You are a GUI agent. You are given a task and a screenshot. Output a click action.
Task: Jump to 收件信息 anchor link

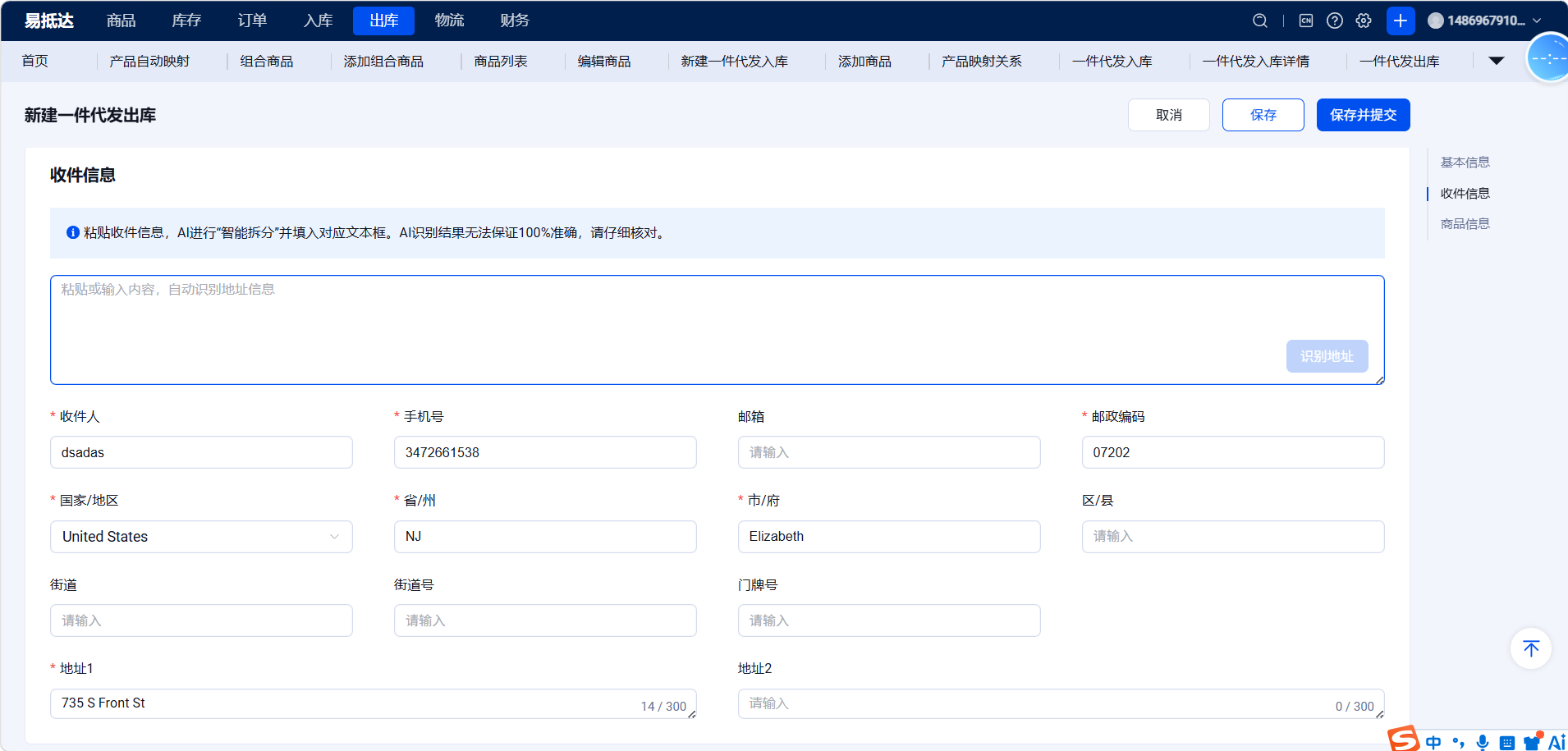coord(1465,194)
